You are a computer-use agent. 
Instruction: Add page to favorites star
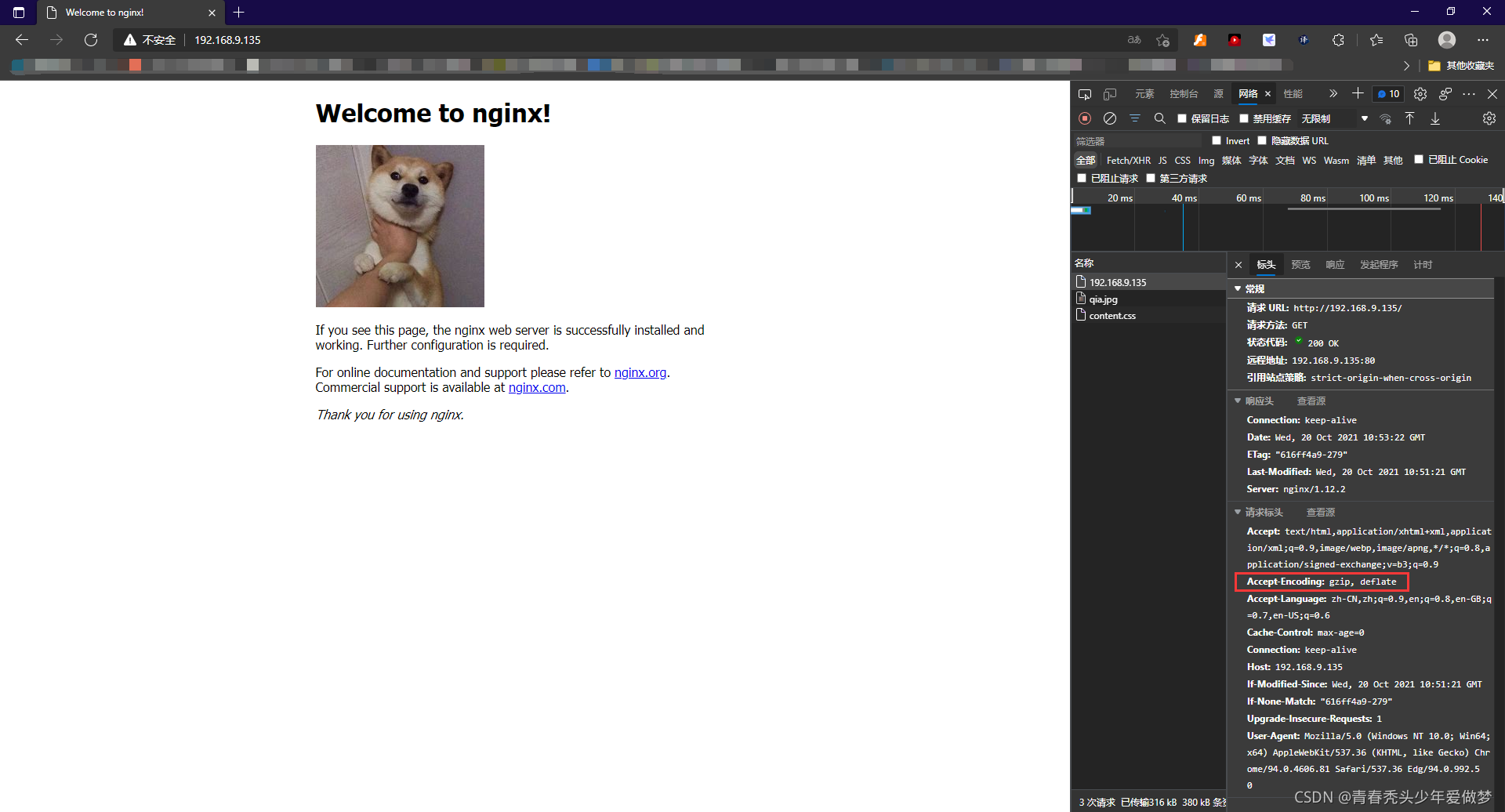coord(1163,40)
